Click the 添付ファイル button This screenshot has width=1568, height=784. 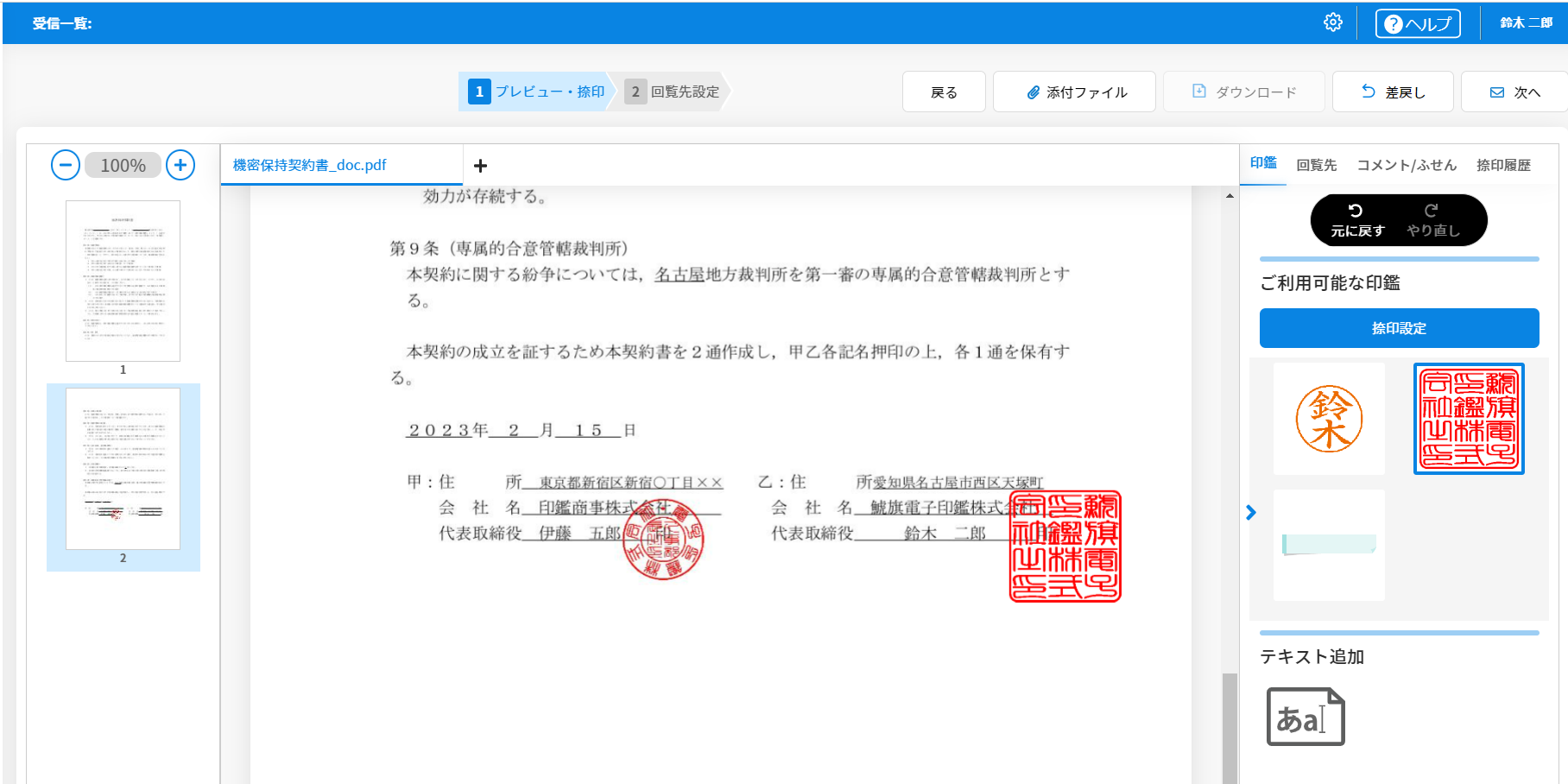click(1074, 92)
